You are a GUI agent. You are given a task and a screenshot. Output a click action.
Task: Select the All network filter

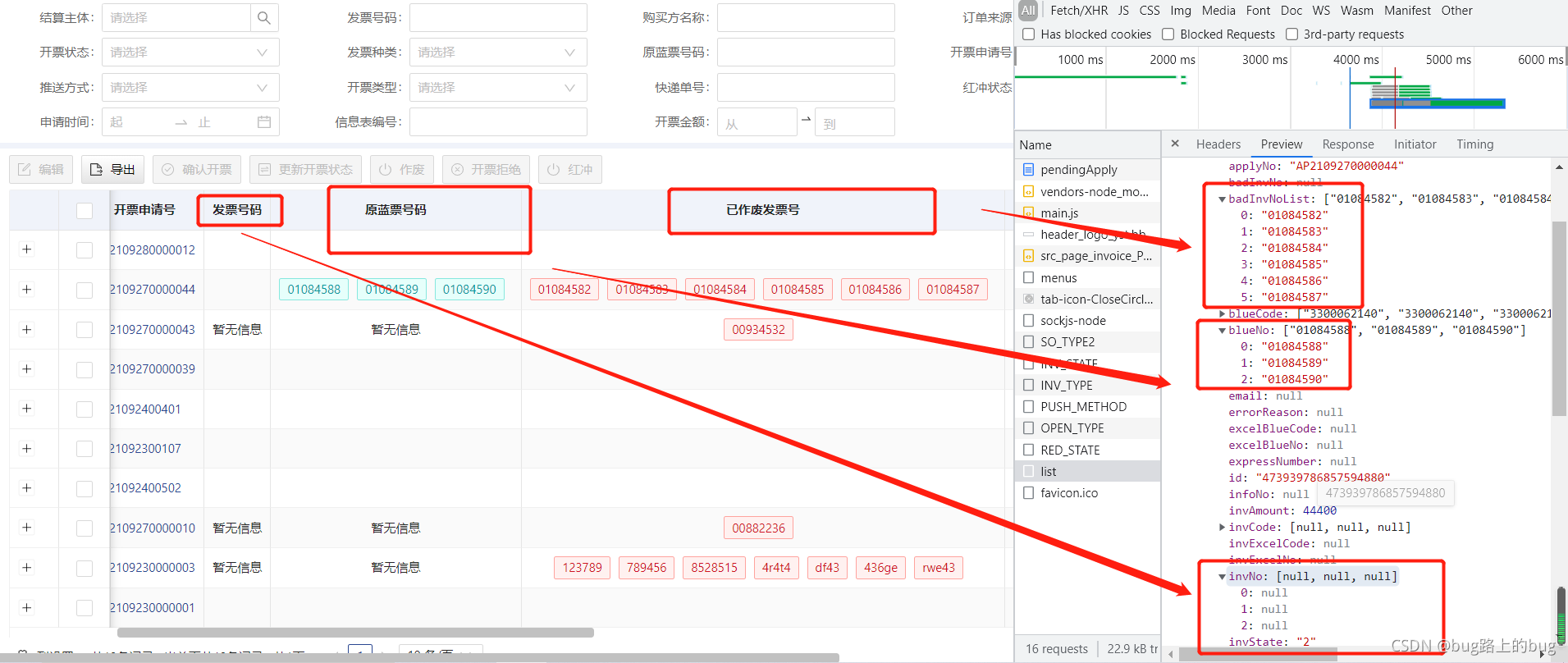tap(1028, 11)
